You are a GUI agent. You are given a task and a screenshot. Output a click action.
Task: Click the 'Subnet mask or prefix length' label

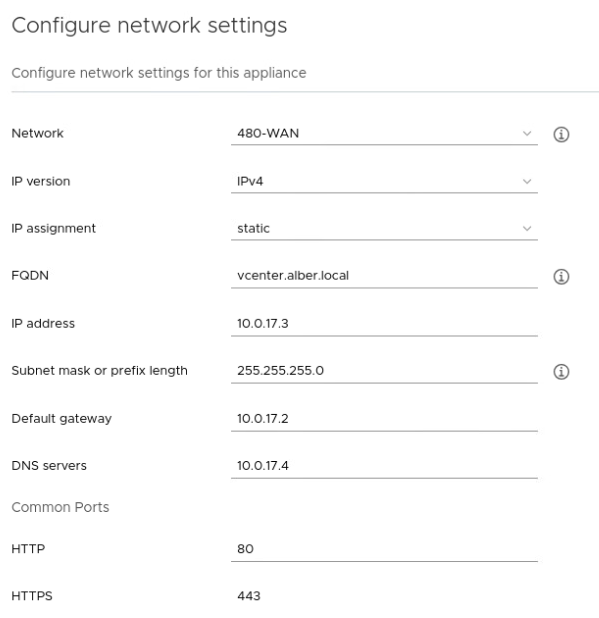tap(99, 371)
